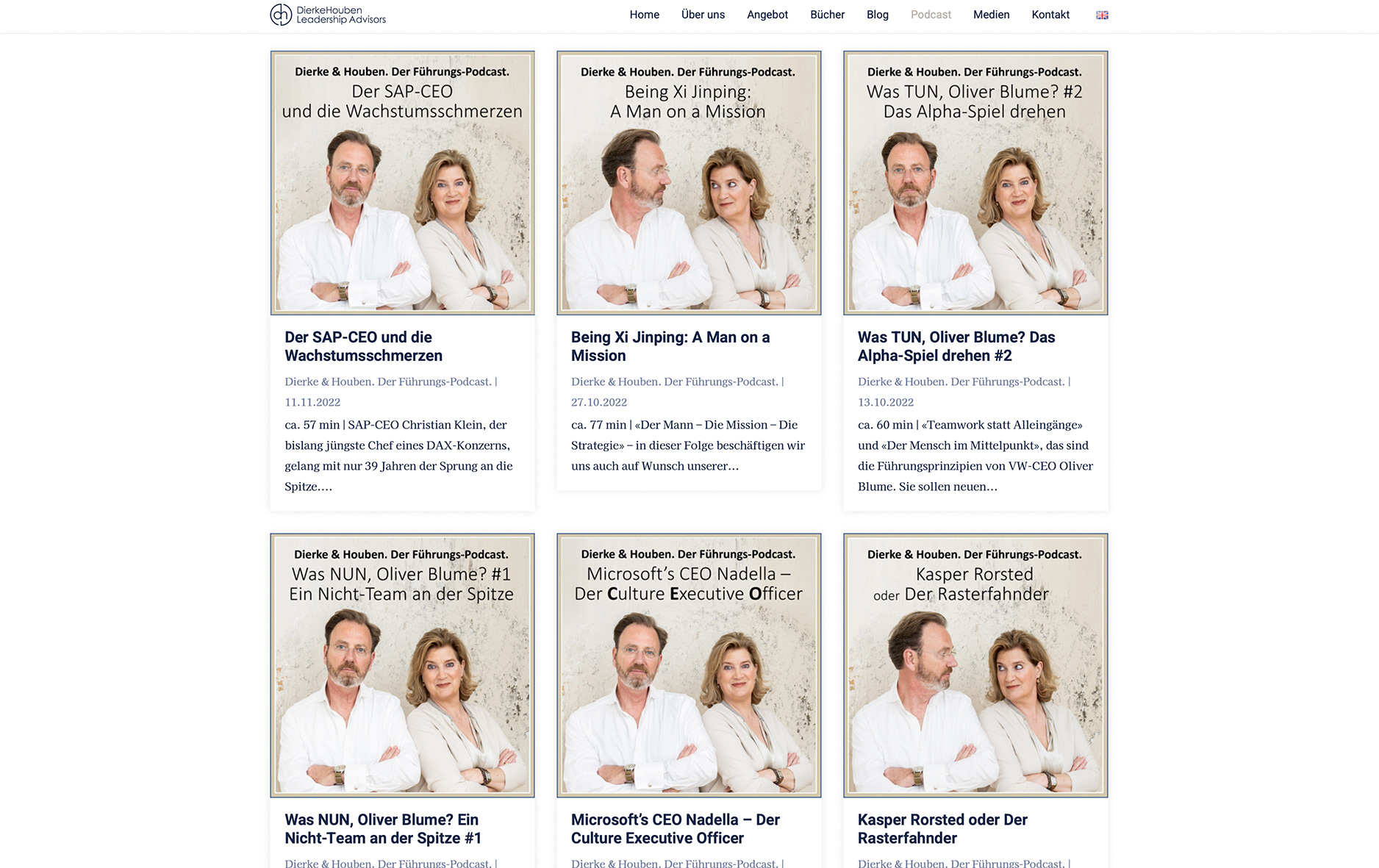Click the date 27.10.2022
This screenshot has width=1379, height=868.
pos(599,402)
